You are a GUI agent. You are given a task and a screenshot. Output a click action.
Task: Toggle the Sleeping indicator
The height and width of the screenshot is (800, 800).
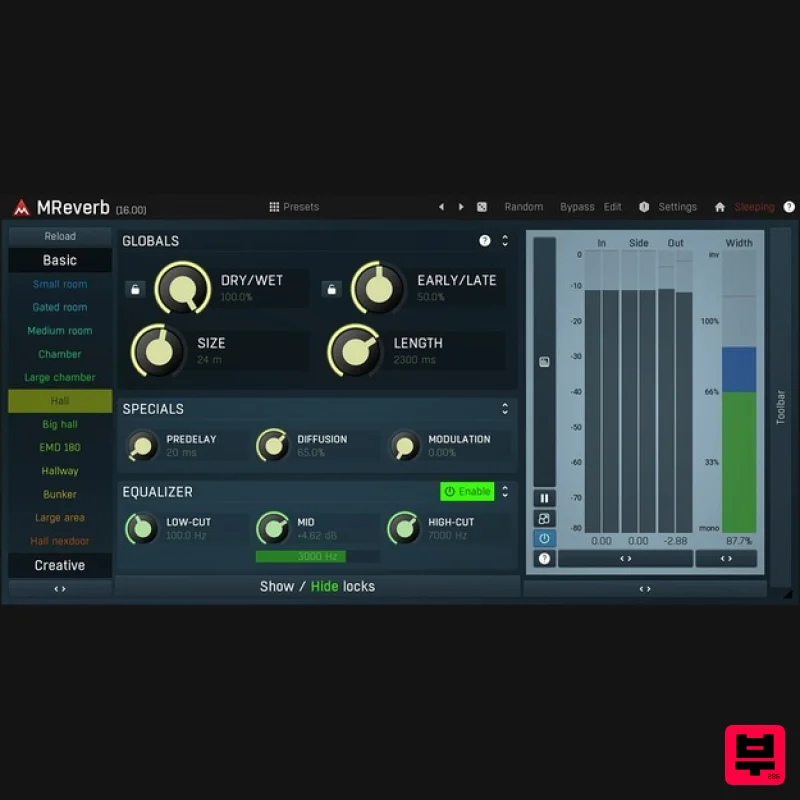coord(753,206)
